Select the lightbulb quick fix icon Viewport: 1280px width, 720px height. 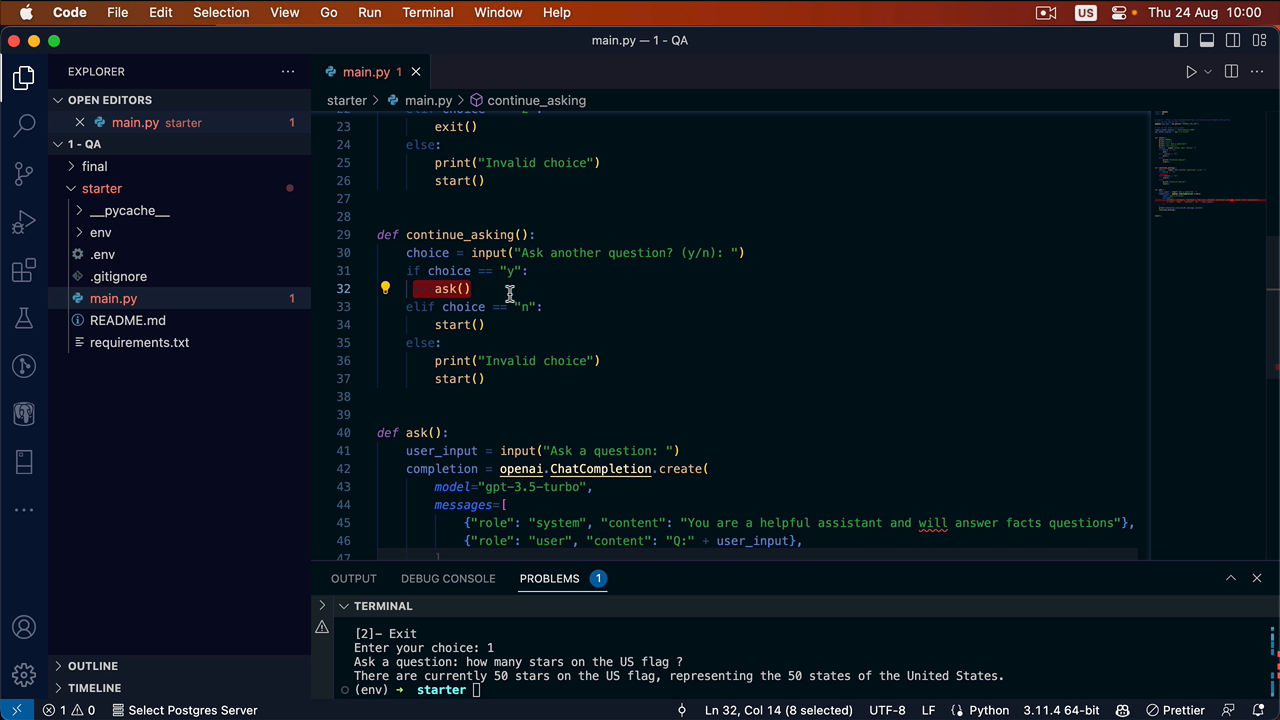click(x=385, y=288)
